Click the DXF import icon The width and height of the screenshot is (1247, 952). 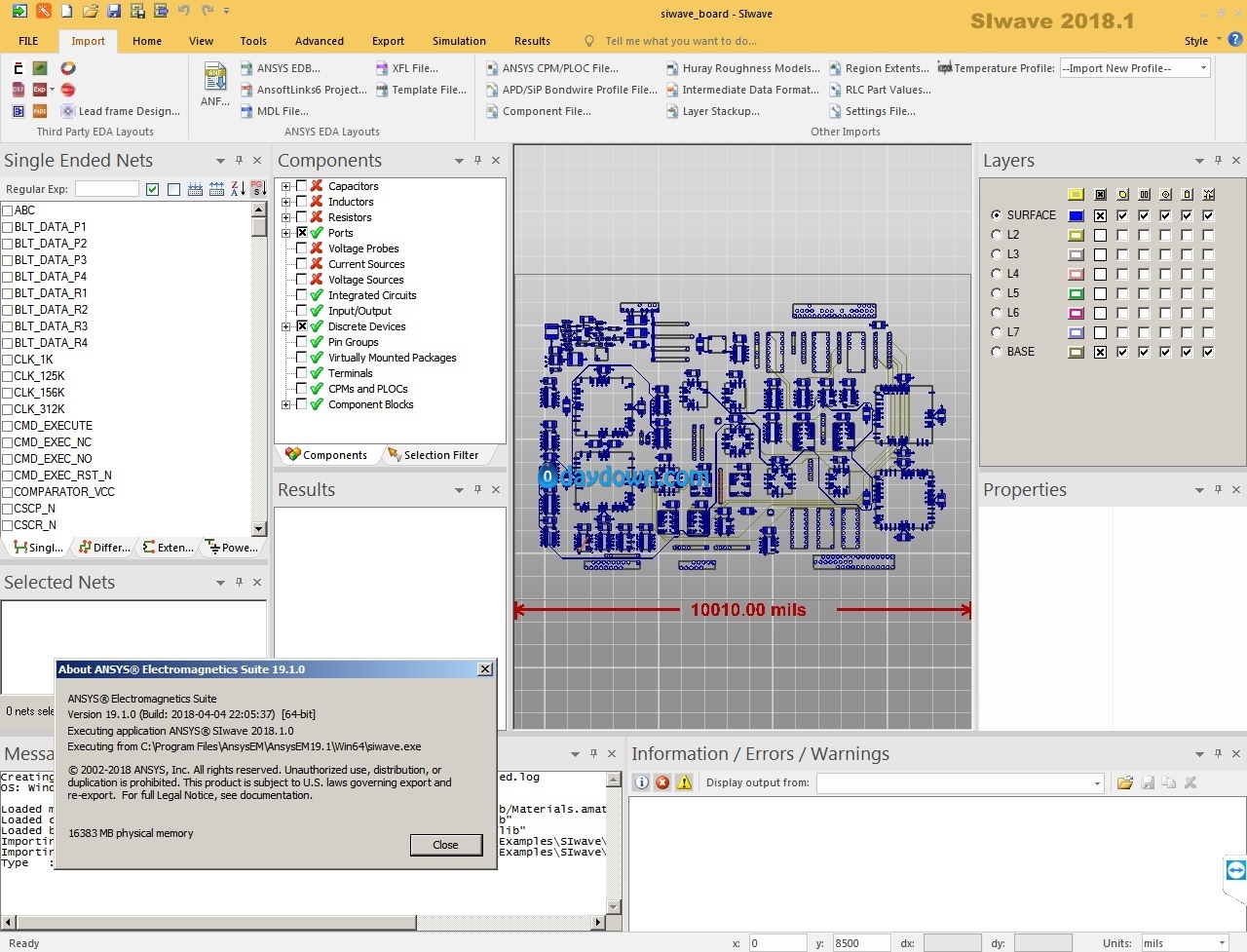point(18,90)
